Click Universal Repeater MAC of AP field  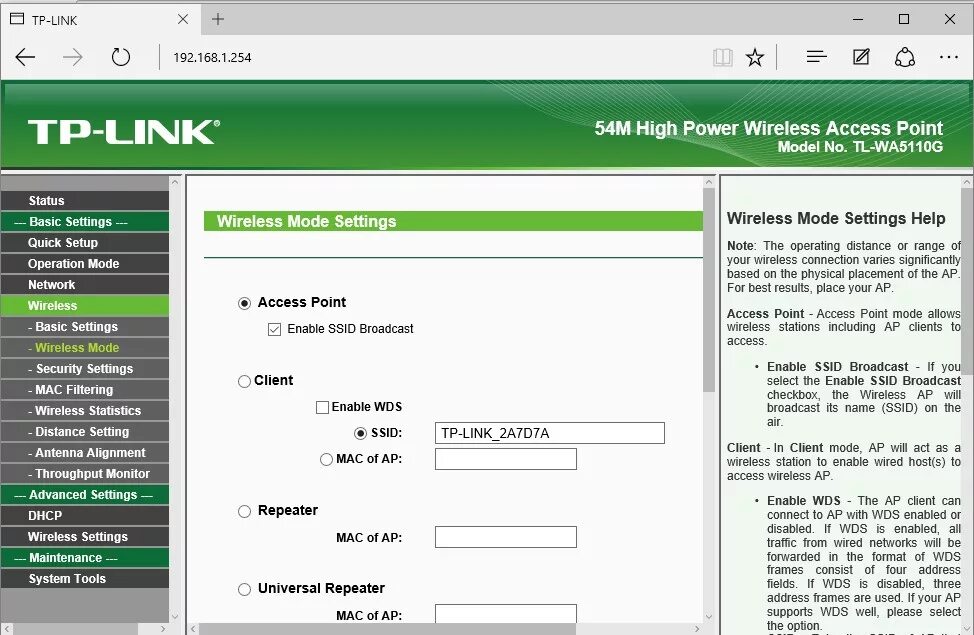506,614
